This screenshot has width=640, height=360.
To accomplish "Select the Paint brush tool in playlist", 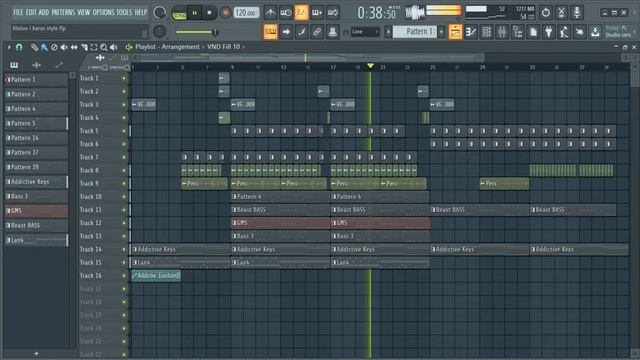I will pyautogui.click(x=44, y=47).
